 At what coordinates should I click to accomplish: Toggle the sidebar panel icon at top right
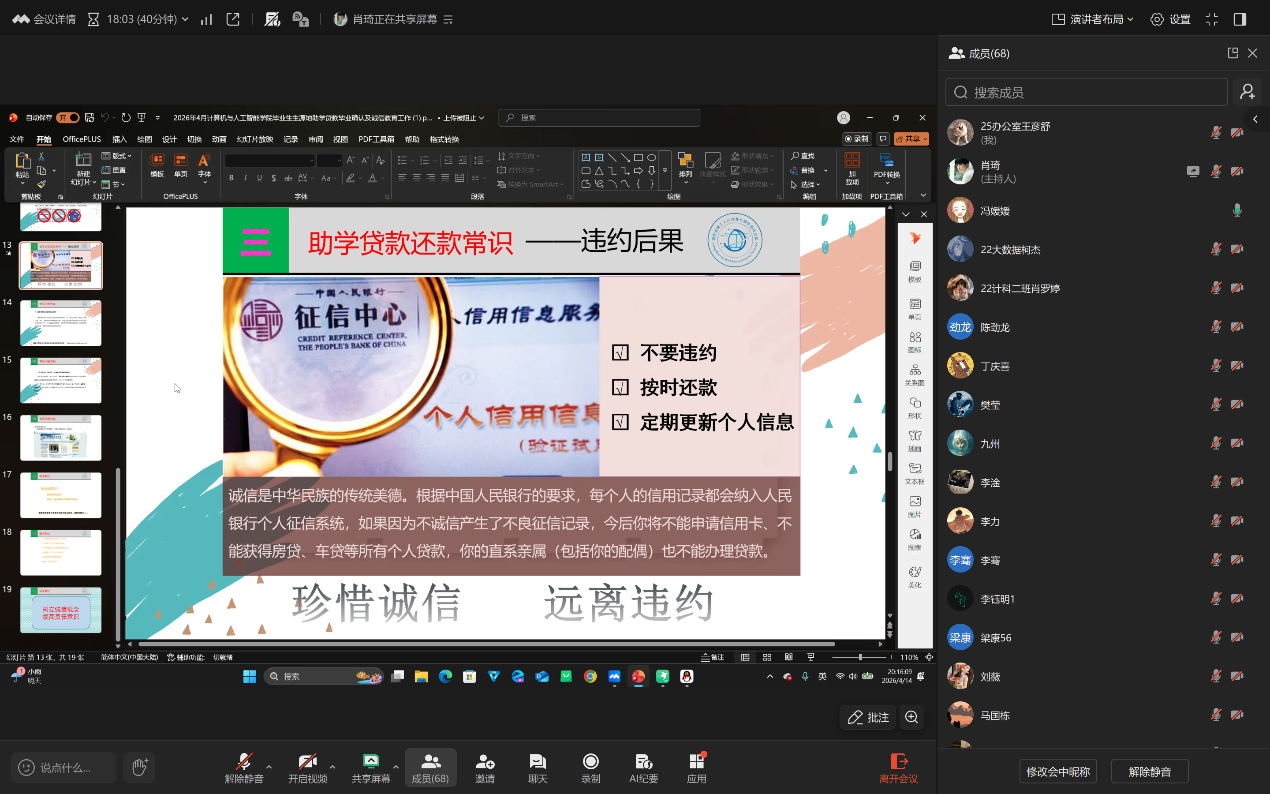(x=1240, y=19)
